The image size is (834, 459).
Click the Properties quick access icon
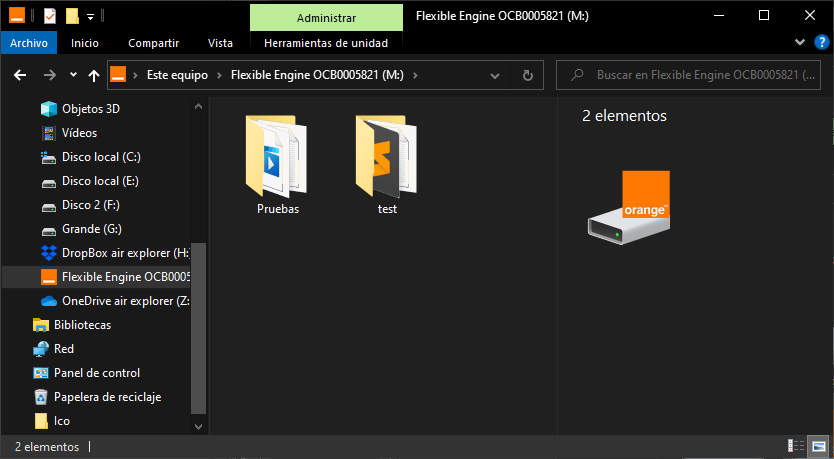[x=49, y=16]
